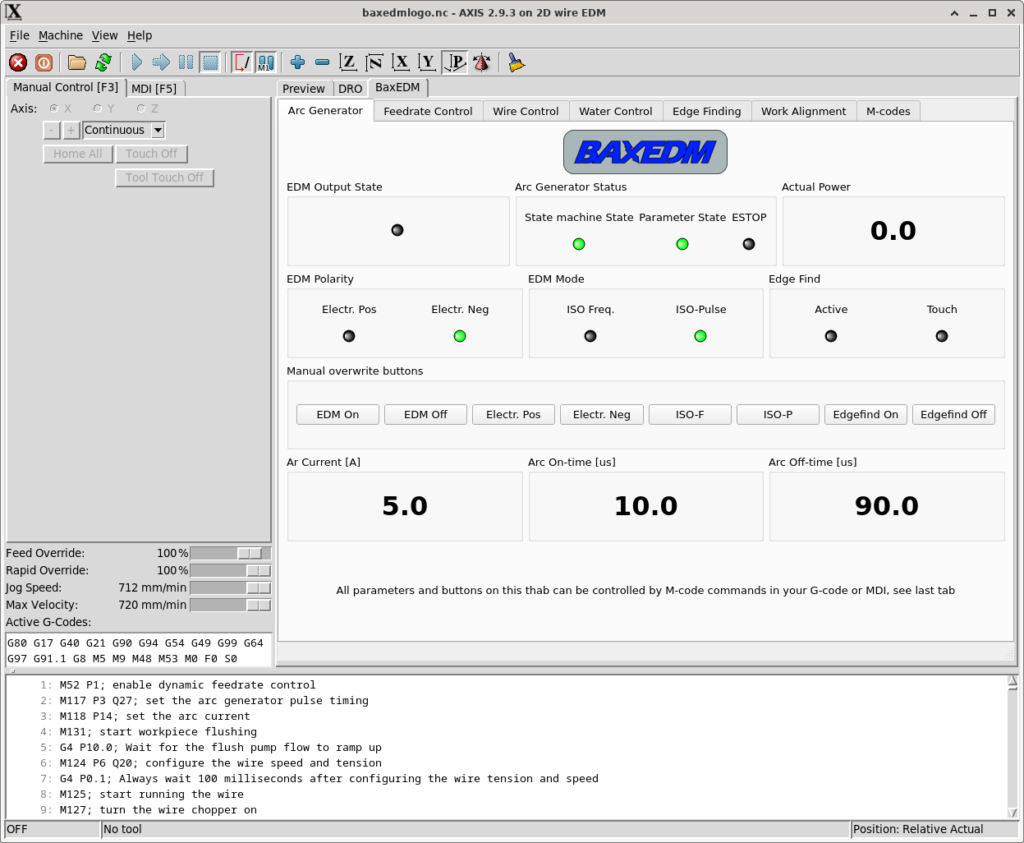Click the EDM Off button
This screenshot has height=843, width=1024.
pos(426,415)
